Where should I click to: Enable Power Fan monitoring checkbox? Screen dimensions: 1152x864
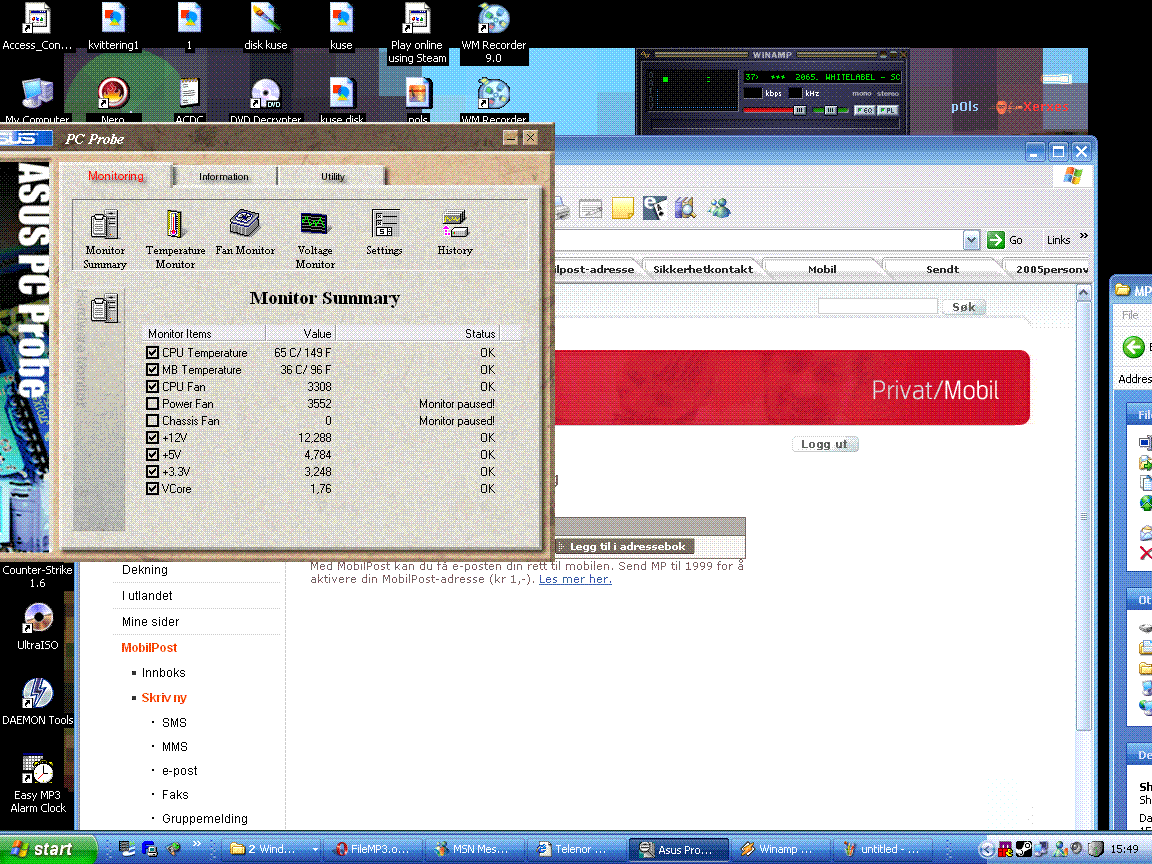(x=152, y=403)
